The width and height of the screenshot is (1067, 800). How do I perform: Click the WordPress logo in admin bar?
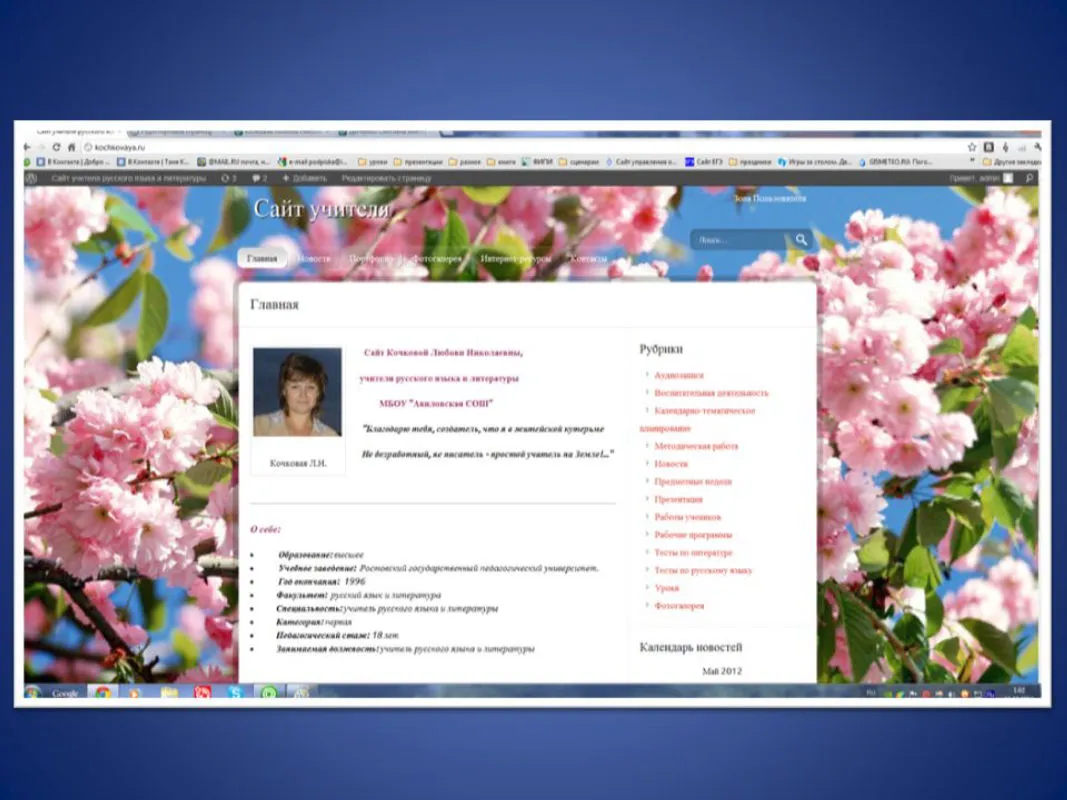point(31,178)
